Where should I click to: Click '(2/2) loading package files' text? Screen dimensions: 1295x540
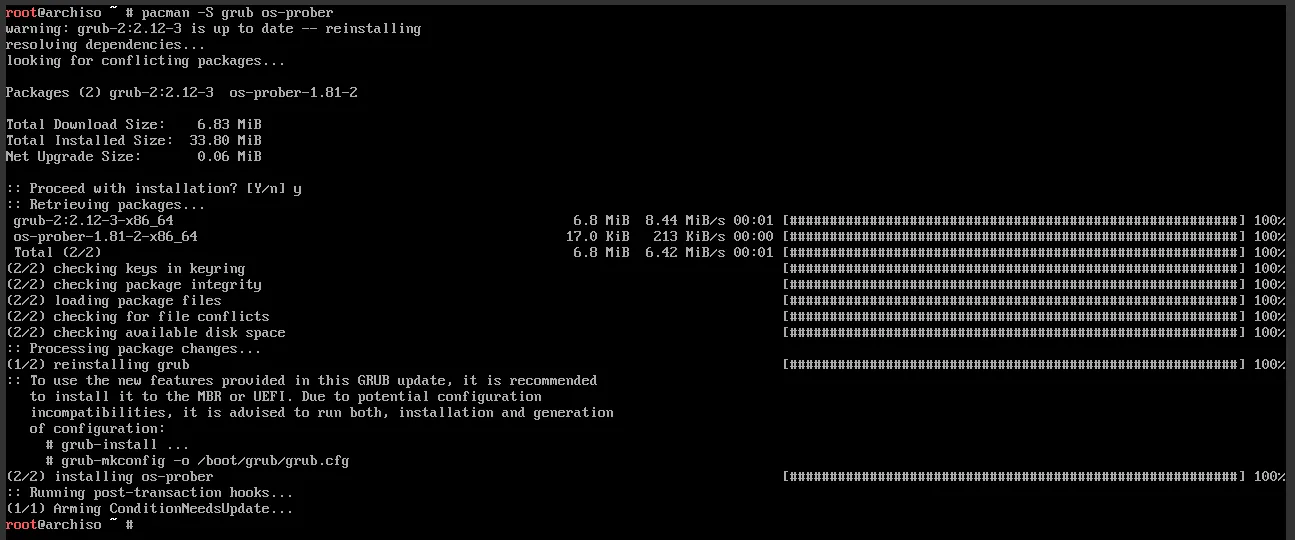point(114,301)
